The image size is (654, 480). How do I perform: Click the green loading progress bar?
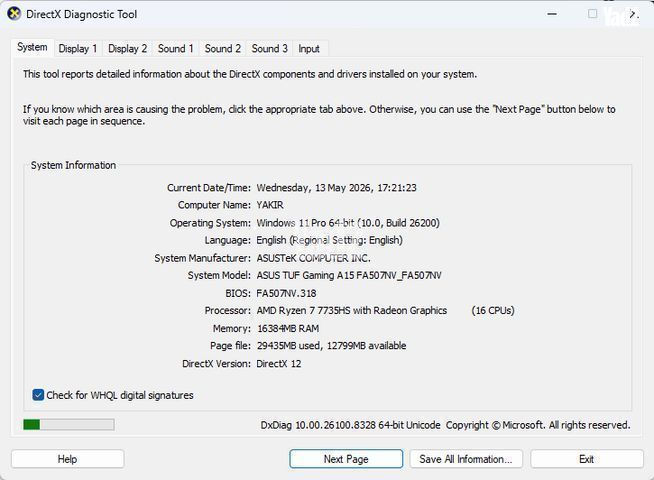click(x=69, y=425)
